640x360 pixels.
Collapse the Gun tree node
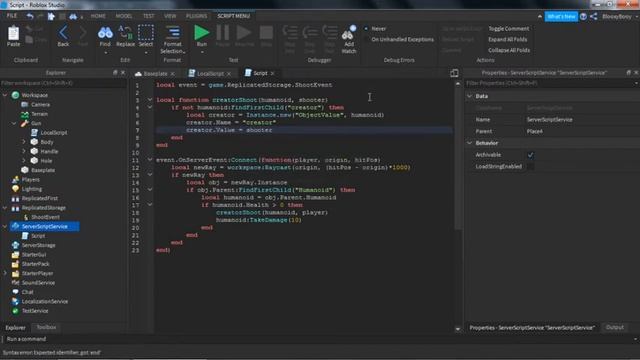[x=14, y=123]
